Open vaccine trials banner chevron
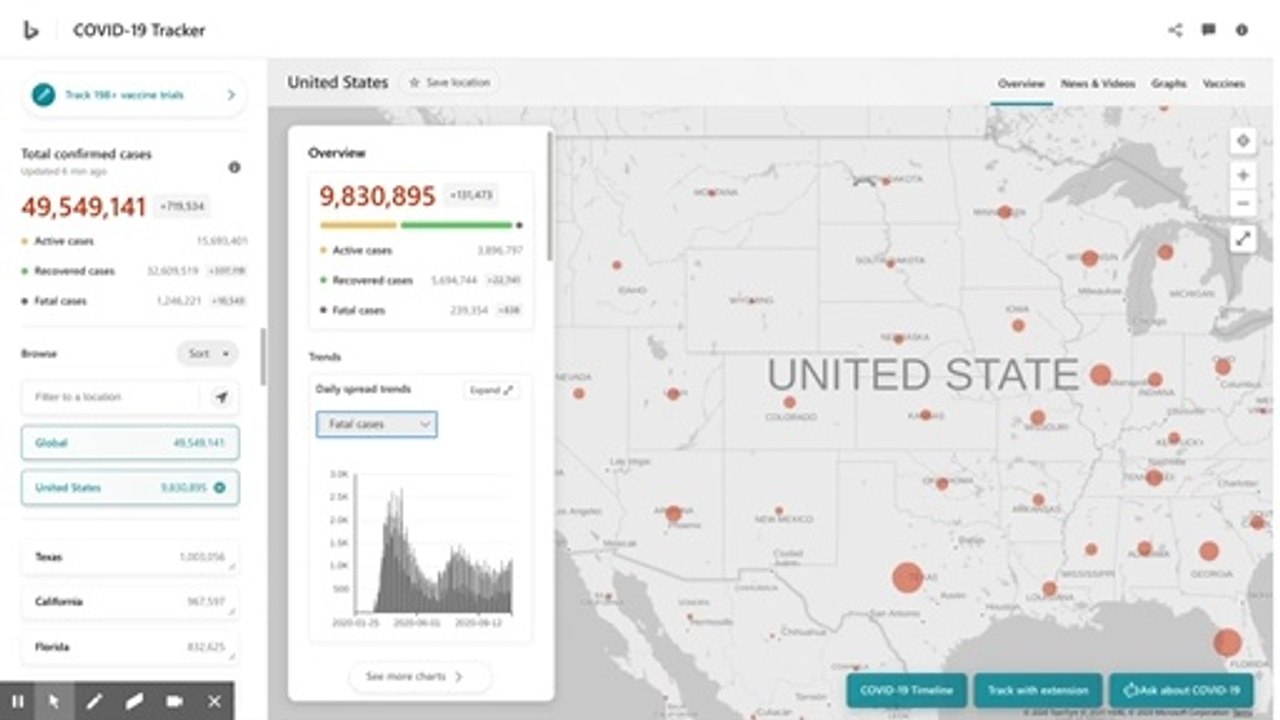1280x720 pixels. click(x=231, y=95)
